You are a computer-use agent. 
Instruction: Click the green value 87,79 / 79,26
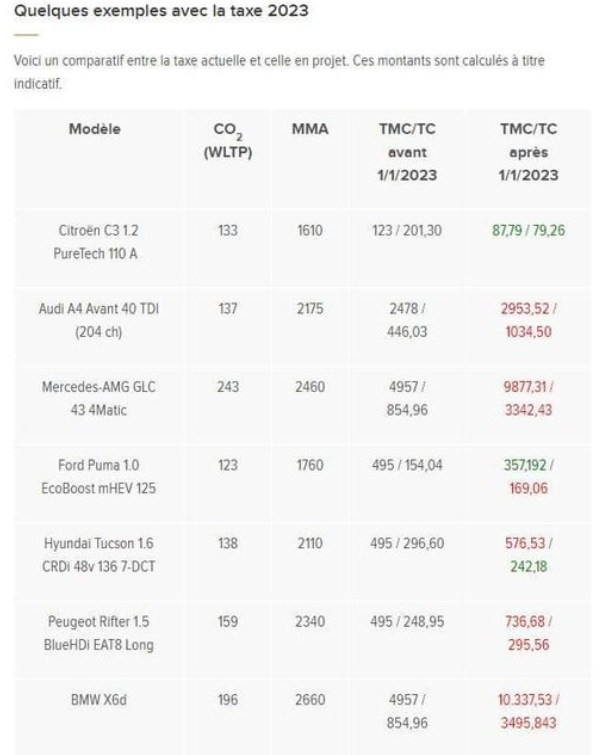pyautogui.click(x=528, y=230)
